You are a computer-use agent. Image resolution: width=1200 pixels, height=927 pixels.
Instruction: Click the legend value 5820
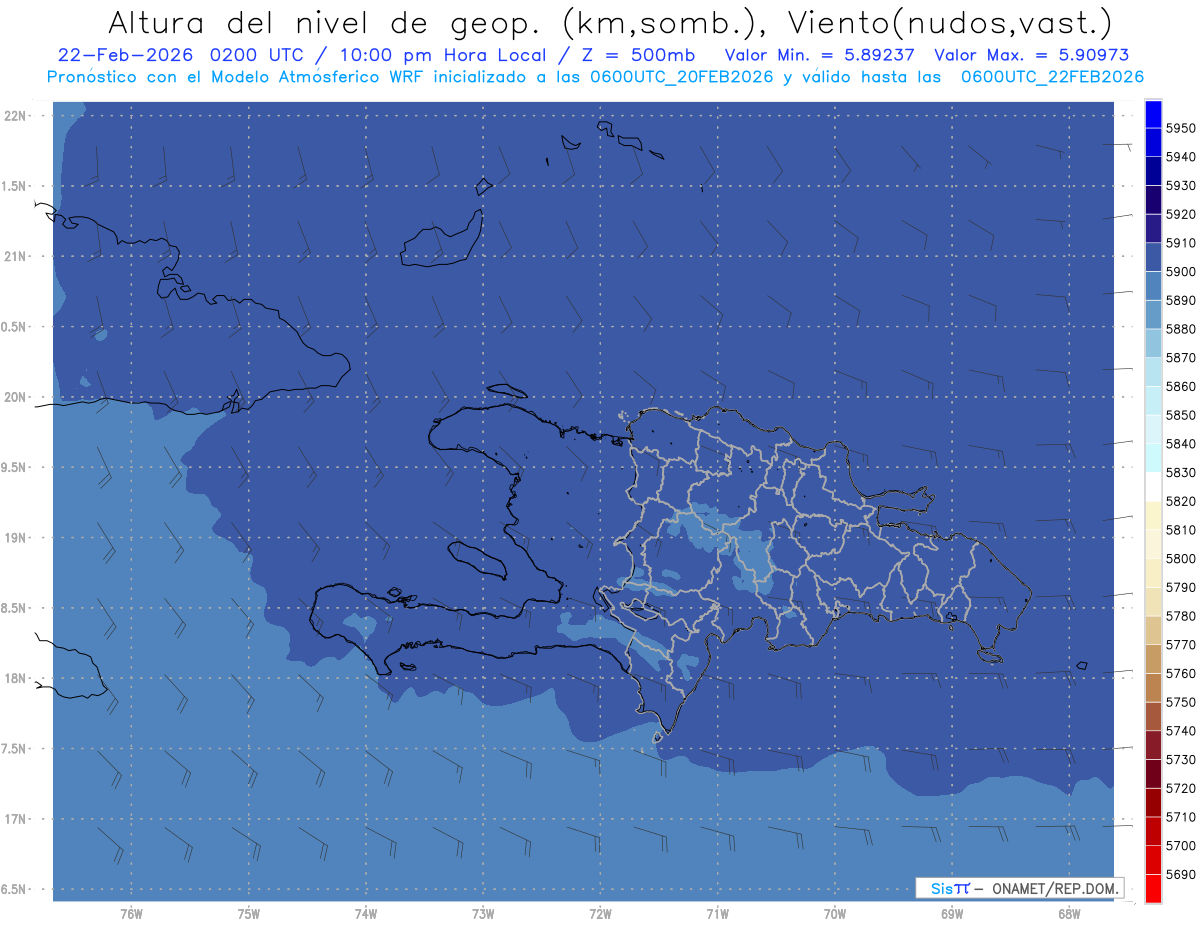[1181, 501]
